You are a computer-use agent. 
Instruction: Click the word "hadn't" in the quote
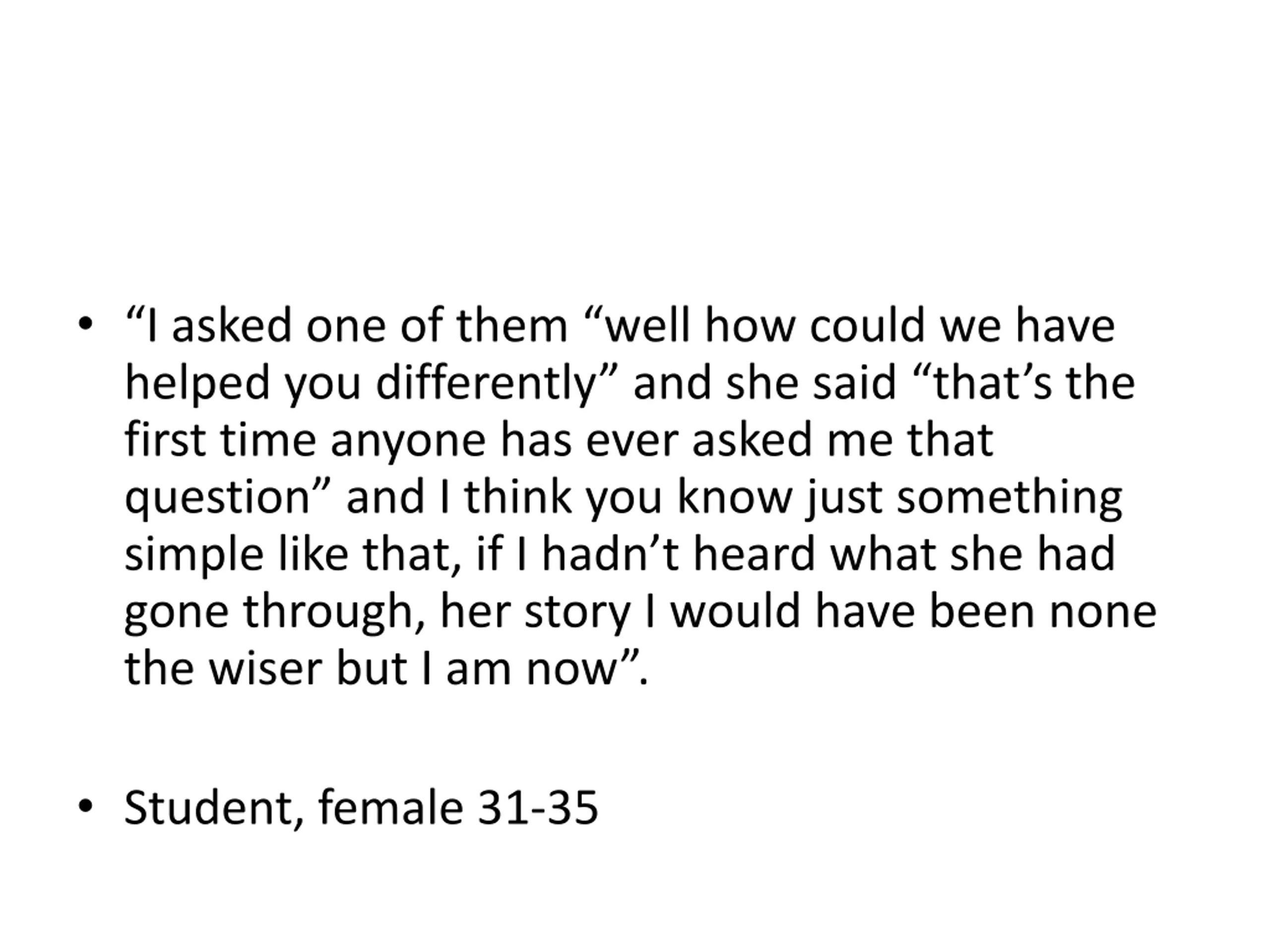coord(610,554)
